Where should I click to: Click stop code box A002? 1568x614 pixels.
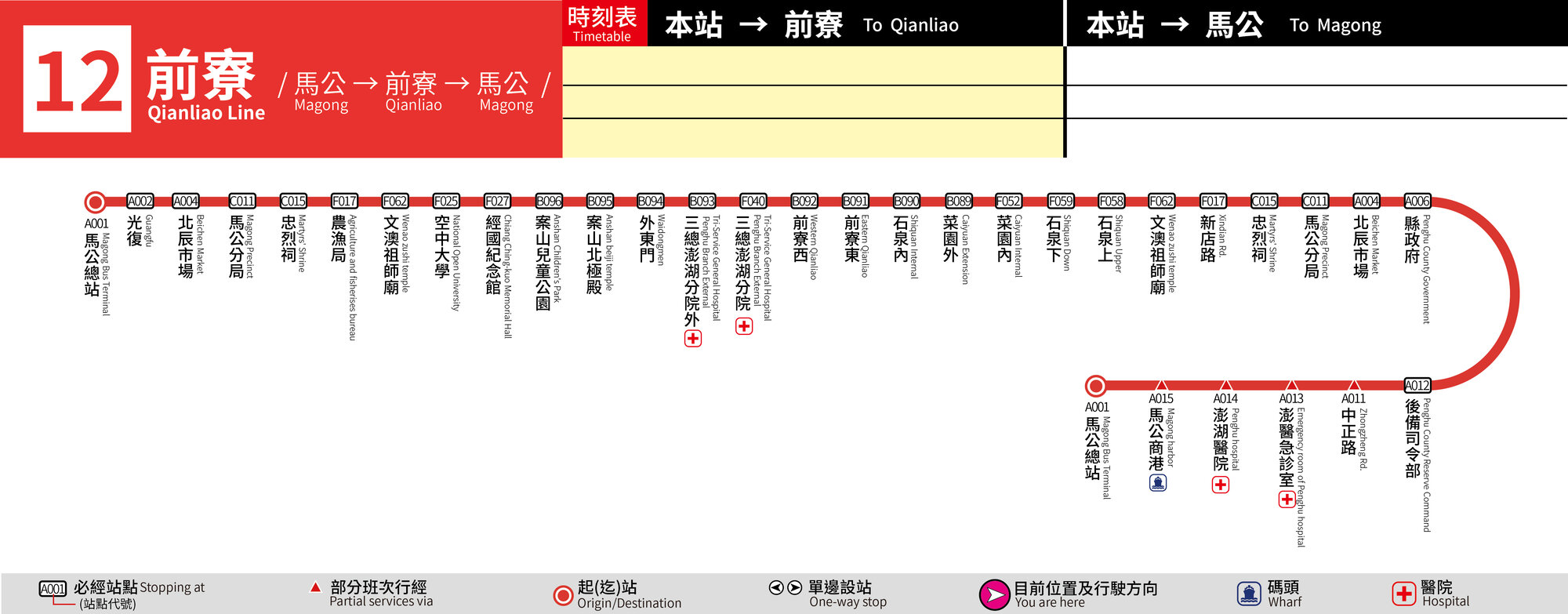click(140, 202)
